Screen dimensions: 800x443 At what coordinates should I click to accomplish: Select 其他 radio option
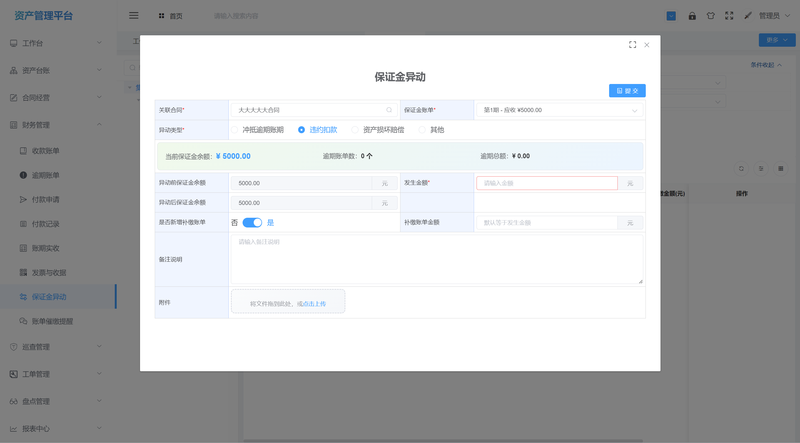(x=422, y=130)
